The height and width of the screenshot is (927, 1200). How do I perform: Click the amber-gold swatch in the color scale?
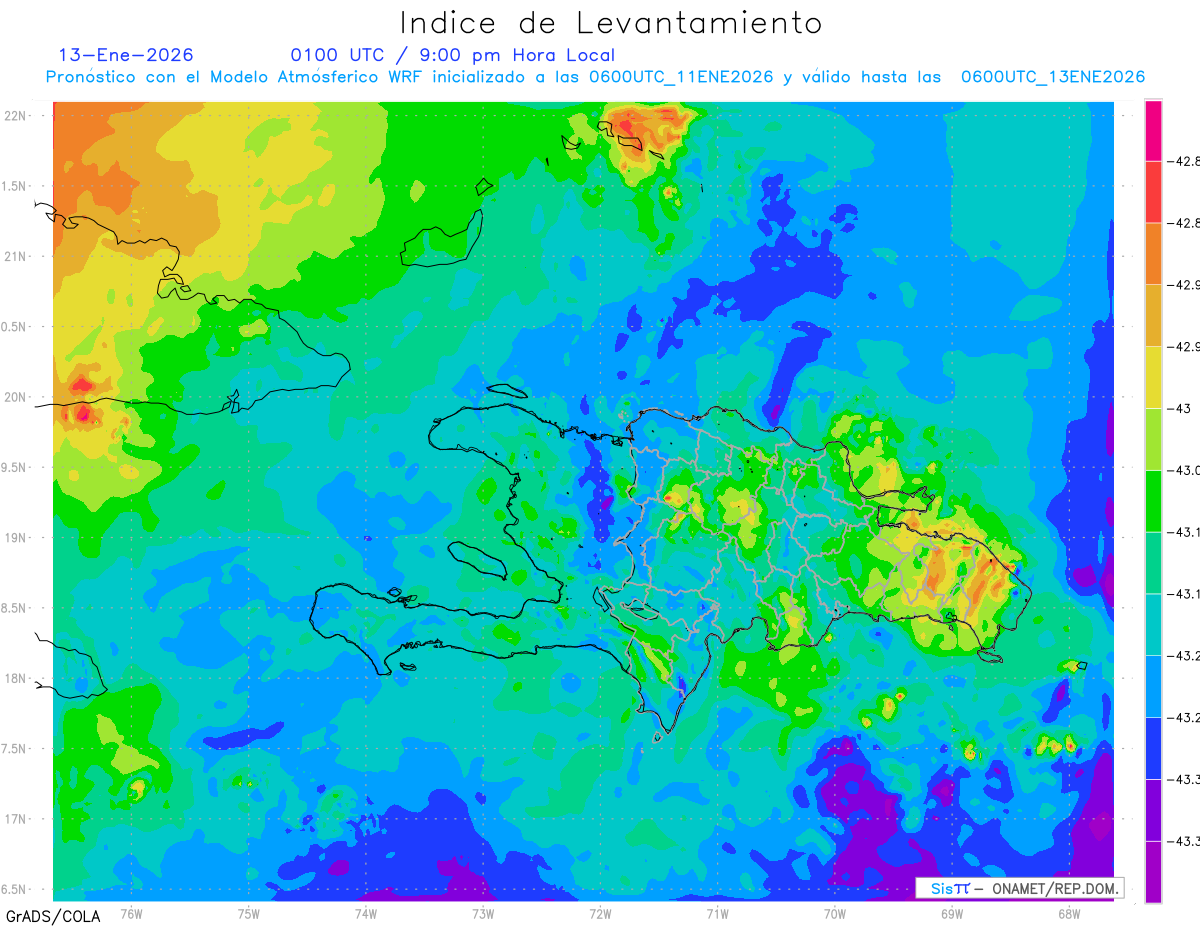(1153, 316)
